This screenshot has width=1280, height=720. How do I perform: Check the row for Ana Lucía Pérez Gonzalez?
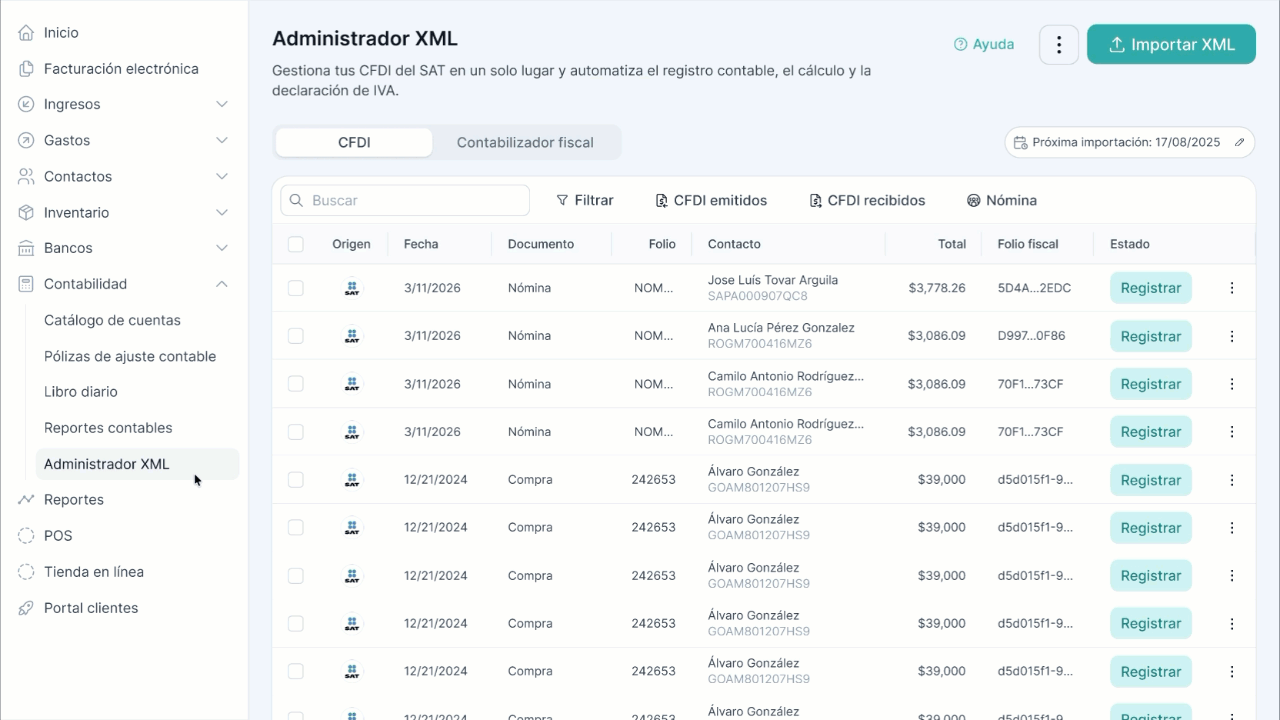click(296, 336)
